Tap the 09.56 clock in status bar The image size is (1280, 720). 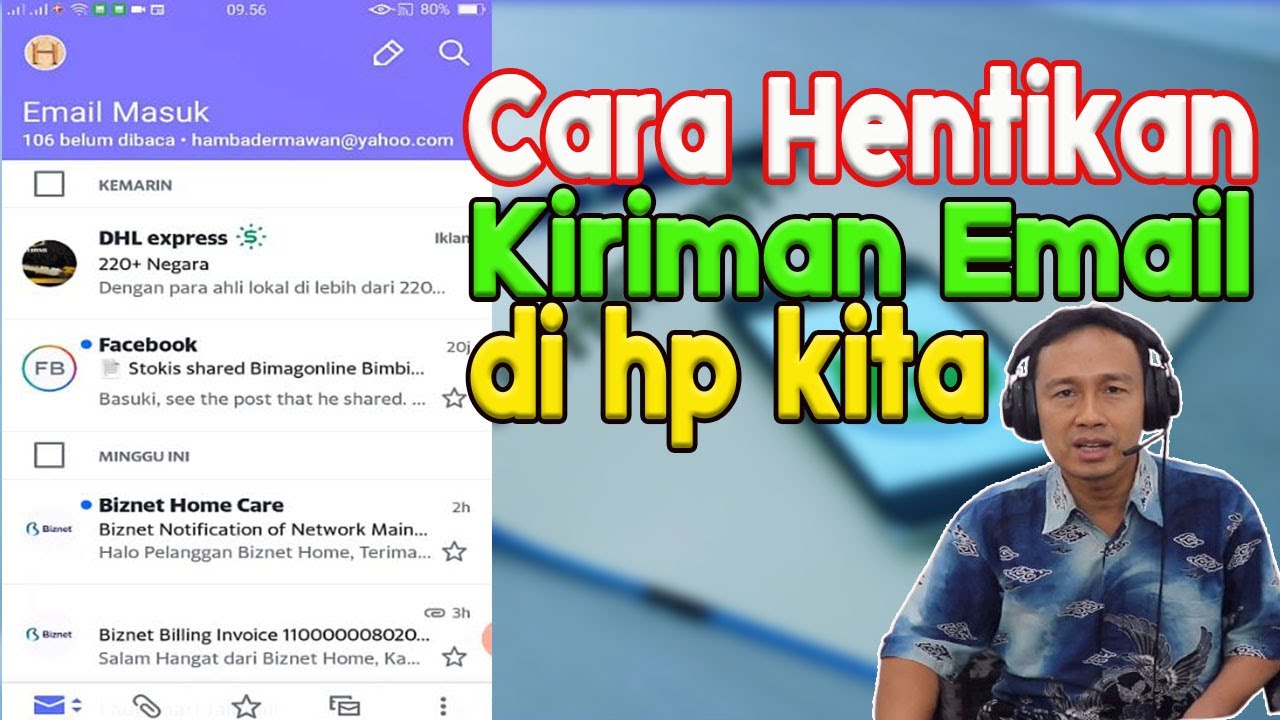[246, 9]
